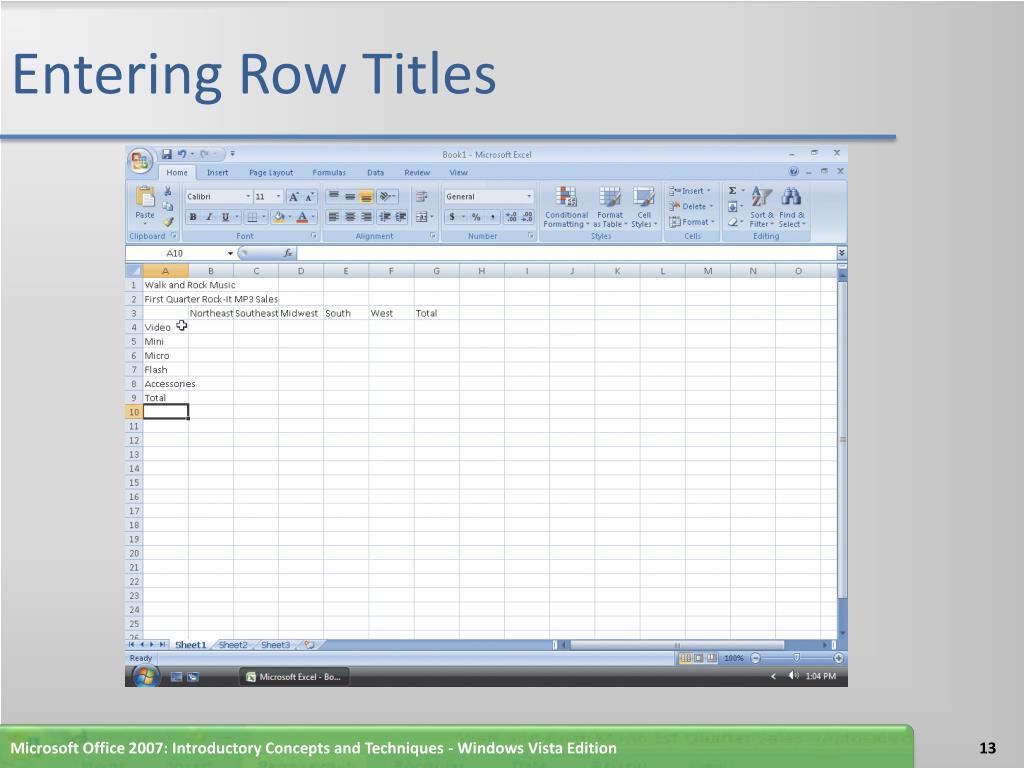1024x768 pixels.
Task: Save the workbook from Quick Access Toolbar
Action: tap(167, 154)
